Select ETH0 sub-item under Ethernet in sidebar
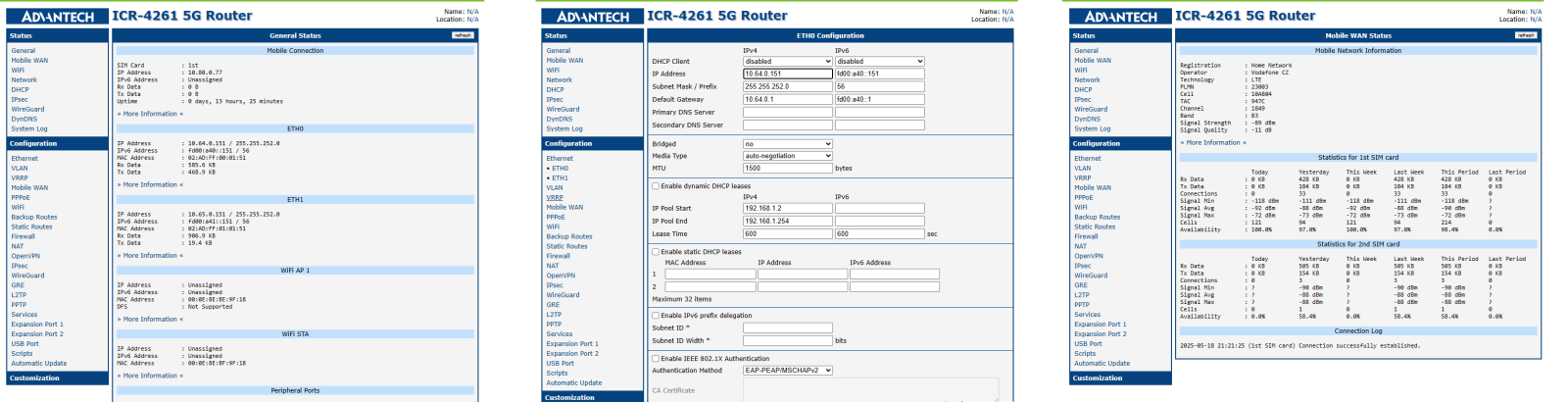This screenshot has height=402, width=1568. coord(560,168)
